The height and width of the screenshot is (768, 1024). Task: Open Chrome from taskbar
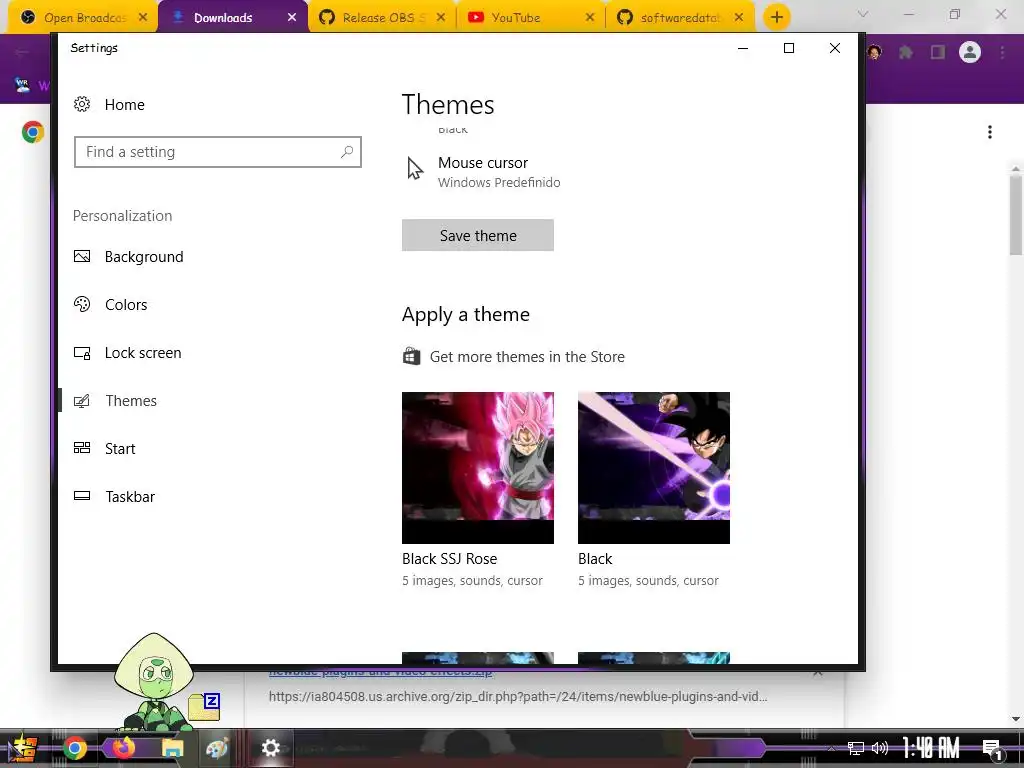[74, 748]
